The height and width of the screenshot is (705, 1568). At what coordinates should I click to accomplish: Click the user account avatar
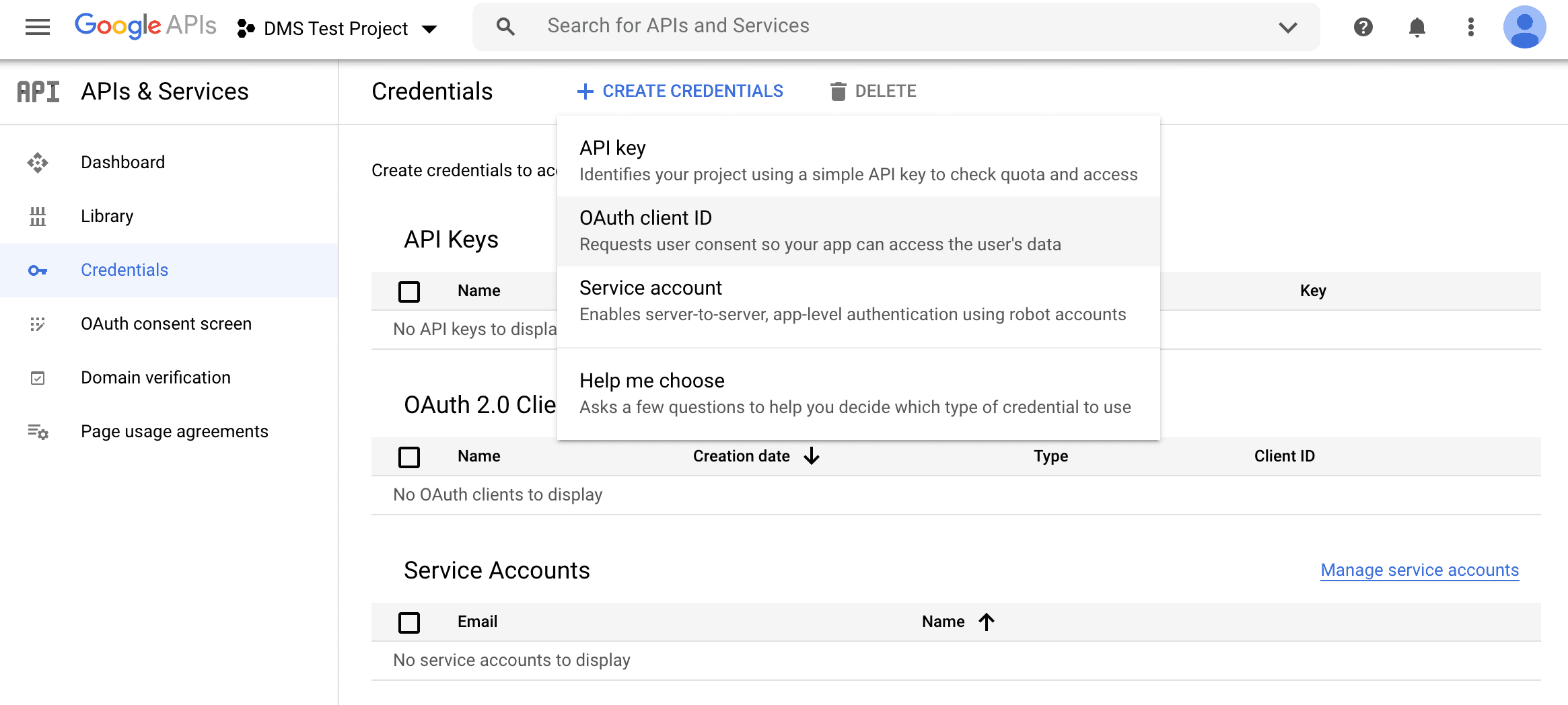click(x=1524, y=27)
